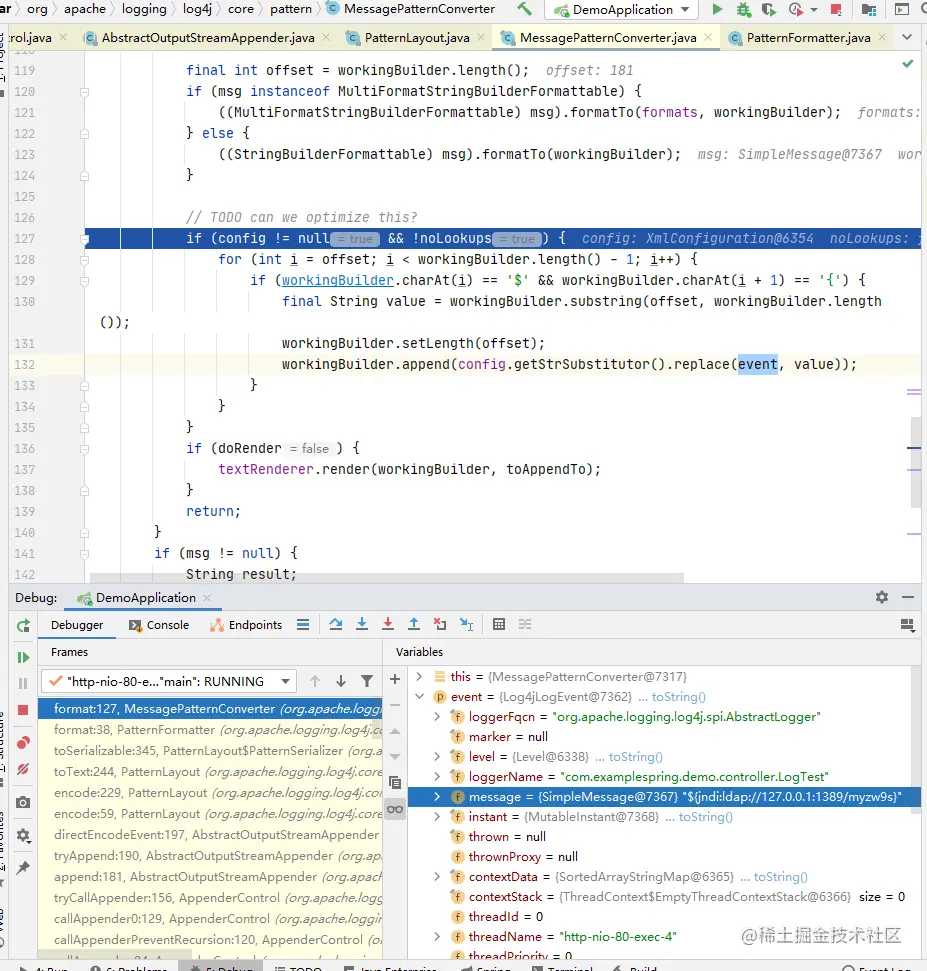Hide the Debug tool window with minus icon
This screenshot has height=971, width=927.
908,597
